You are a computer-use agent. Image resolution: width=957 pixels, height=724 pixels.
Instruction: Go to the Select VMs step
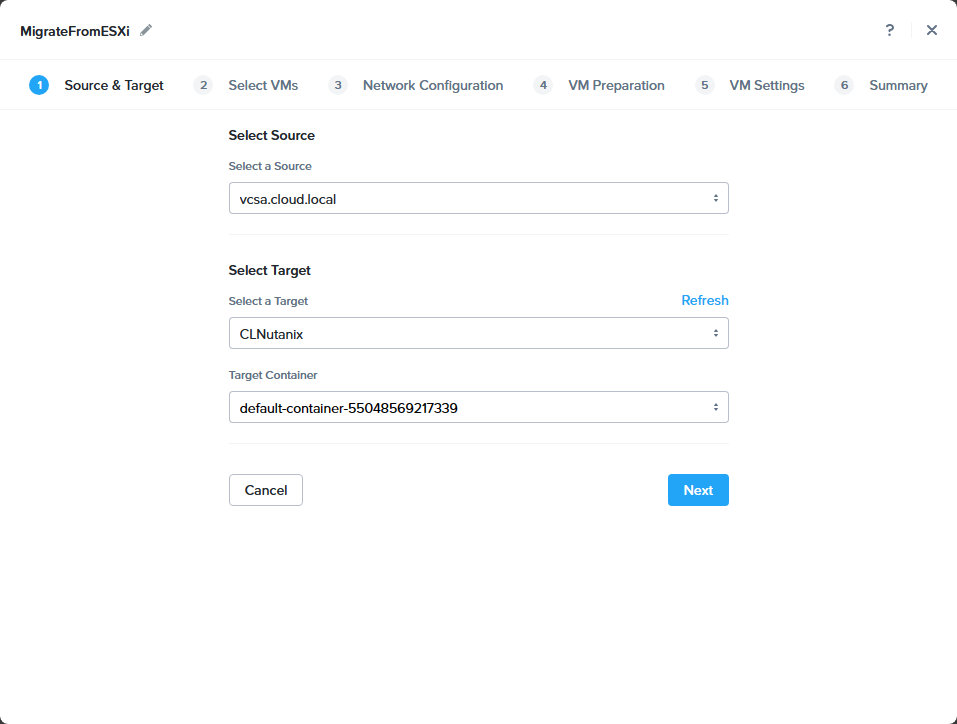pos(263,85)
